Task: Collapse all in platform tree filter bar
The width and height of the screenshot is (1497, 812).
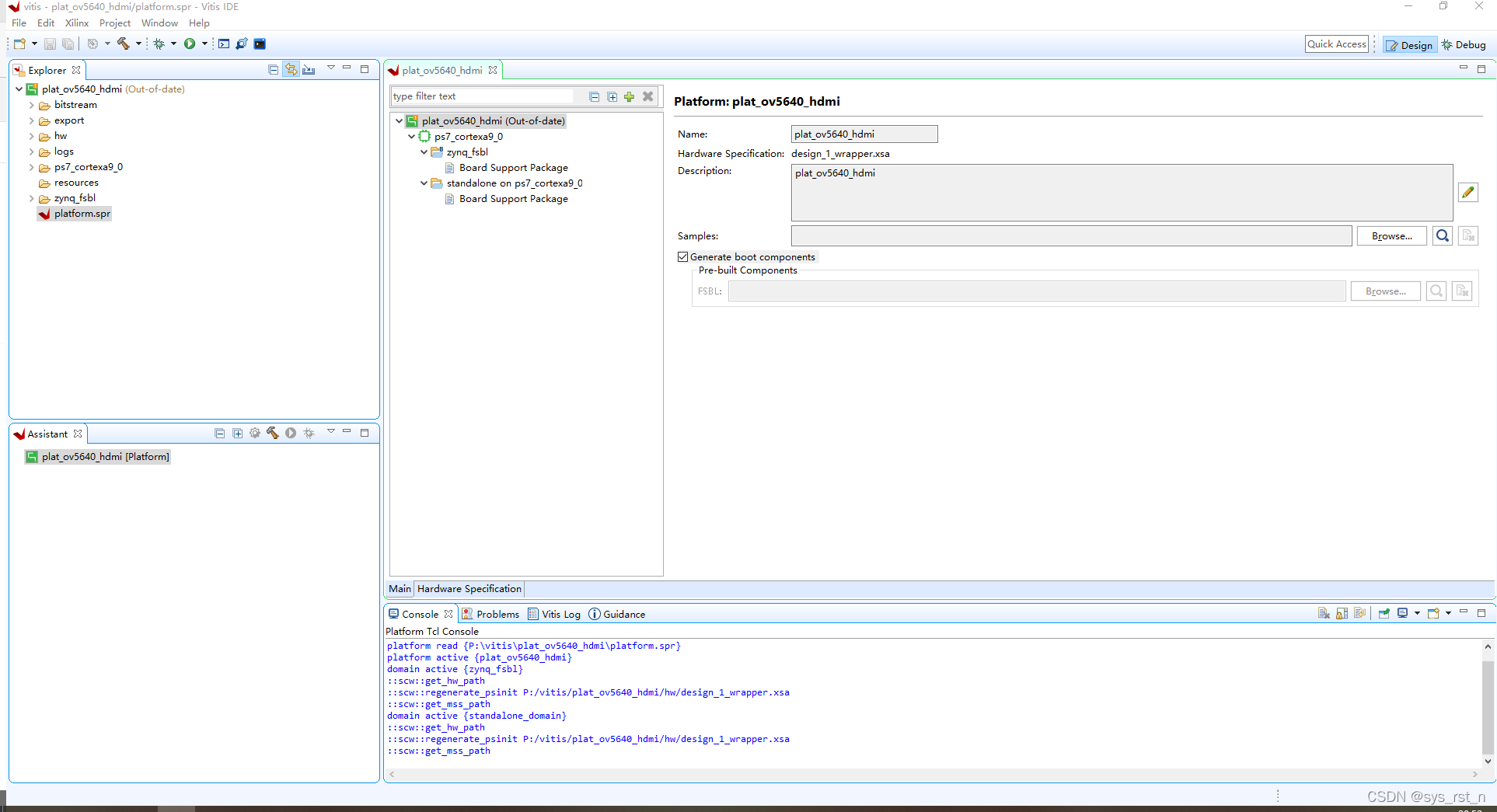Action: click(594, 96)
